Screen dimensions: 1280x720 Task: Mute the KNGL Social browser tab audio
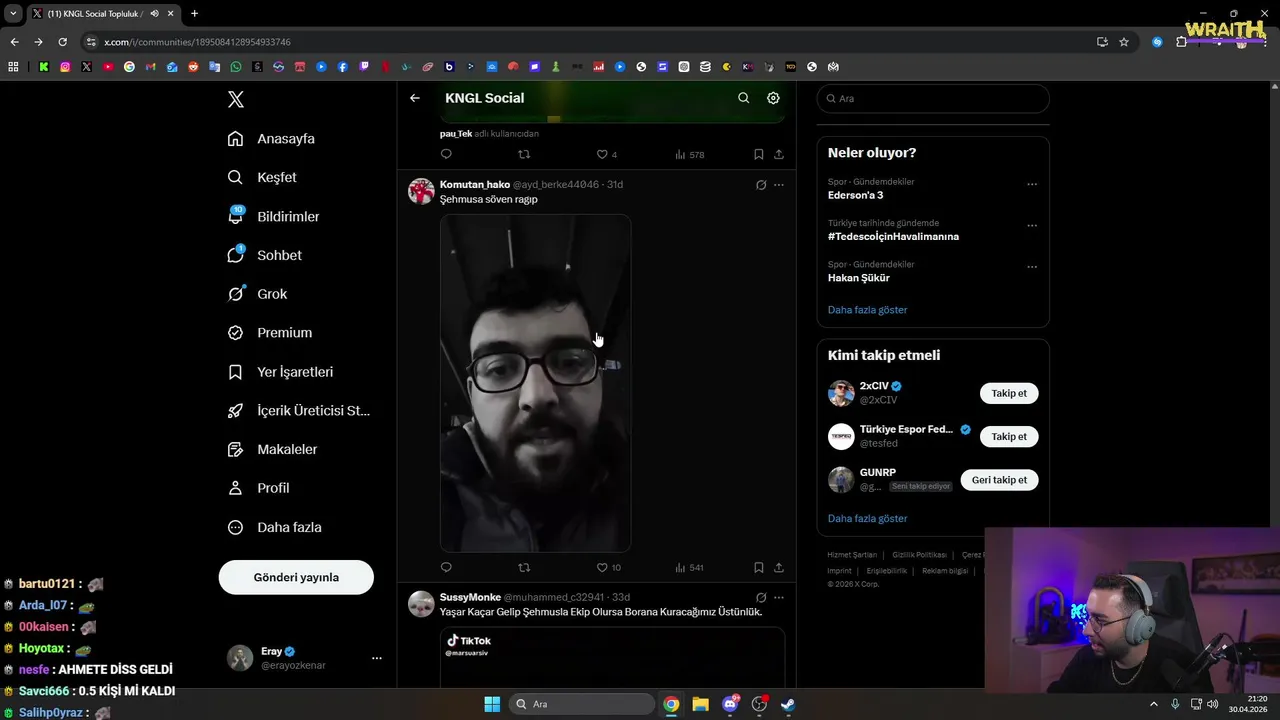154,13
